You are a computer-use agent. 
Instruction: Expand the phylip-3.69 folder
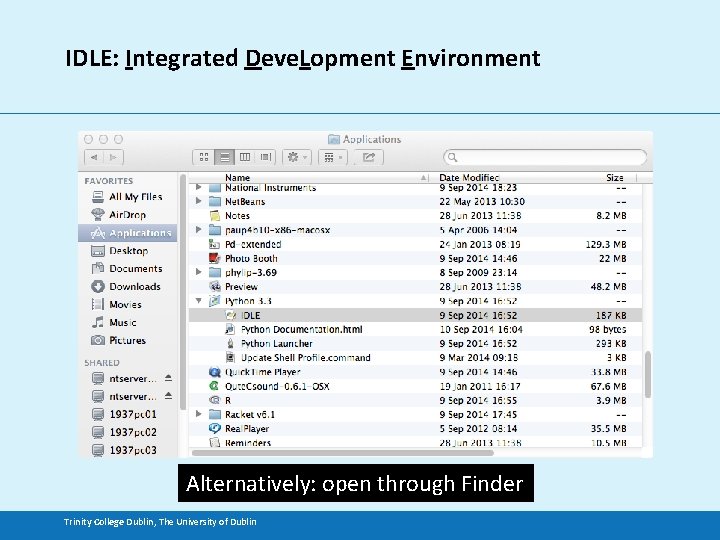point(198,272)
